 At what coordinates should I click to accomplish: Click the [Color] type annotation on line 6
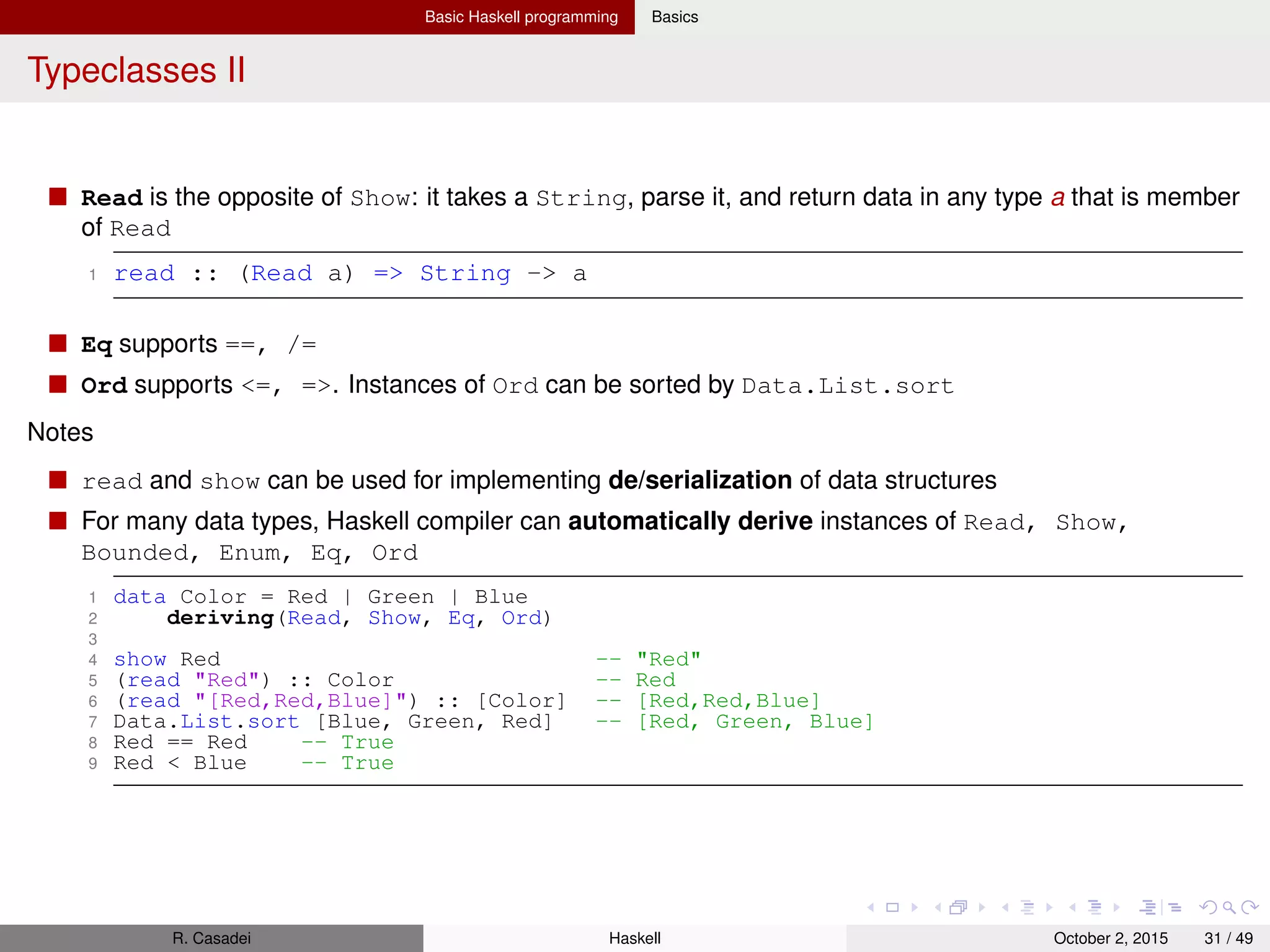tap(522, 701)
